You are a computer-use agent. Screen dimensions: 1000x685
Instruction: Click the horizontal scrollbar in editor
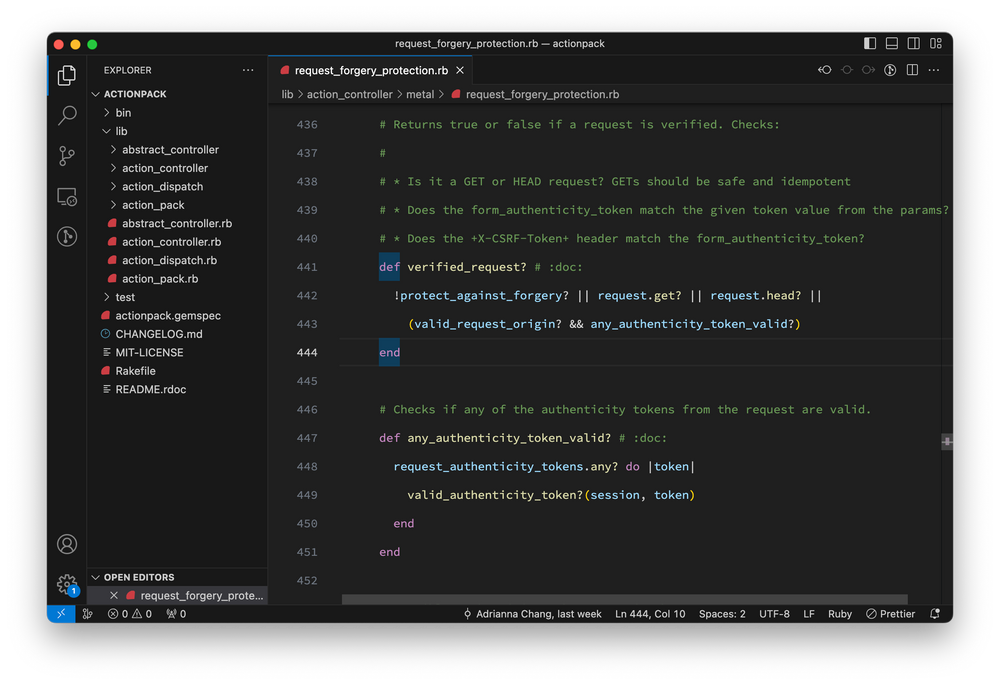[625, 600]
